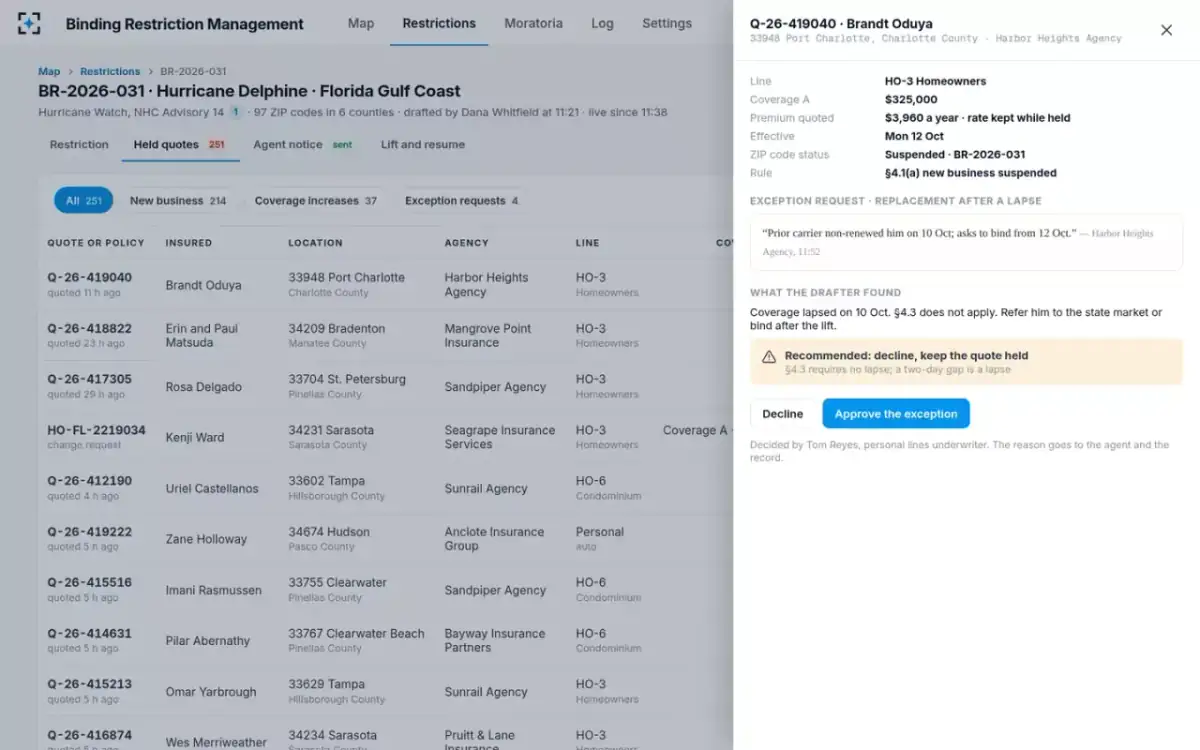Viewport: 1200px width, 750px height.
Task: Click insured name Omar Yarbrough
Action: 211,692
